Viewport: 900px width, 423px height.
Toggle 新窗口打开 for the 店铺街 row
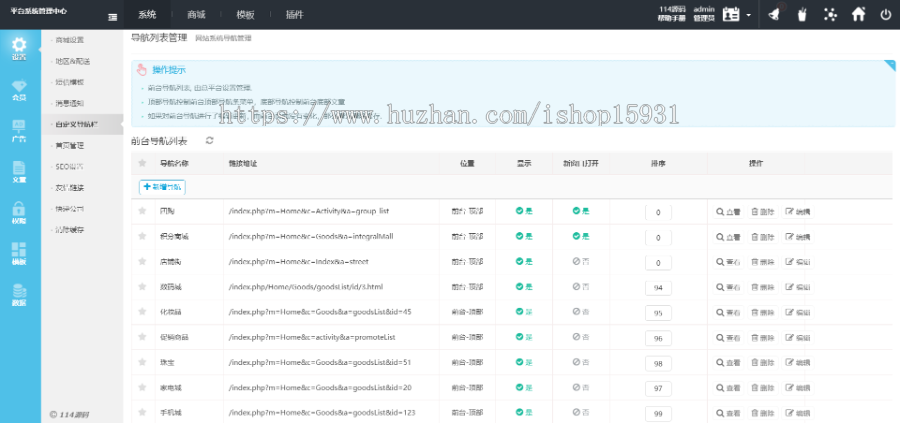click(x=581, y=261)
